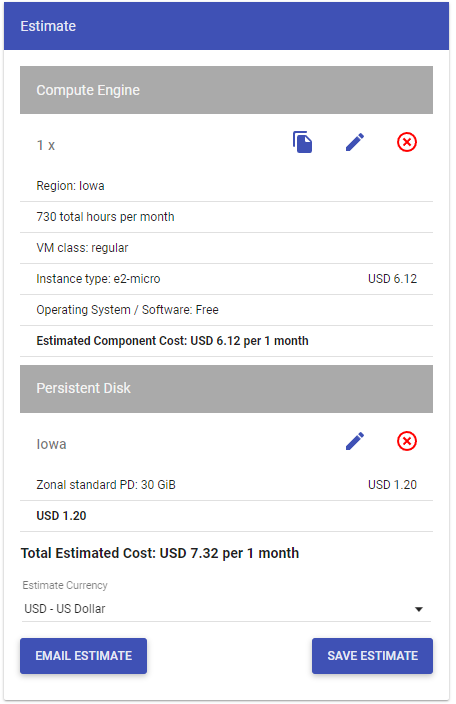Image resolution: width=456 pixels, height=704 pixels.
Task: Click the Total Estimated Cost text
Action: tap(160, 553)
